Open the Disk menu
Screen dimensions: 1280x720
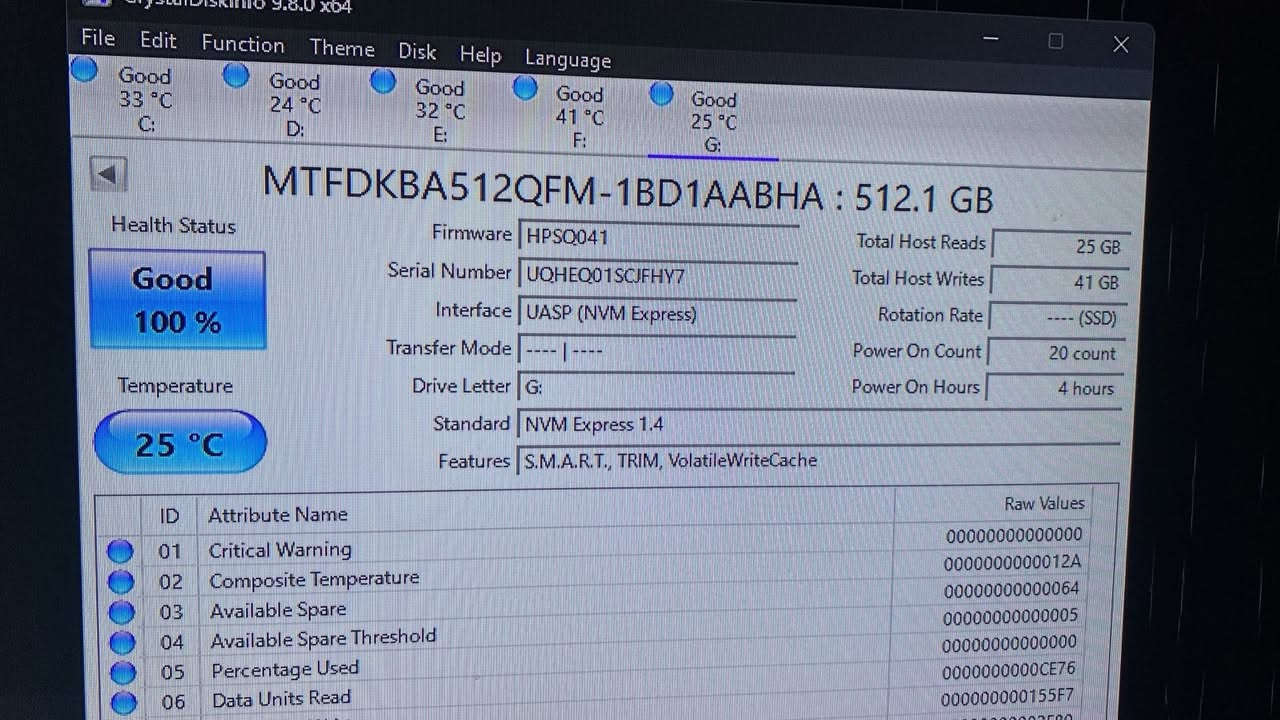(417, 51)
